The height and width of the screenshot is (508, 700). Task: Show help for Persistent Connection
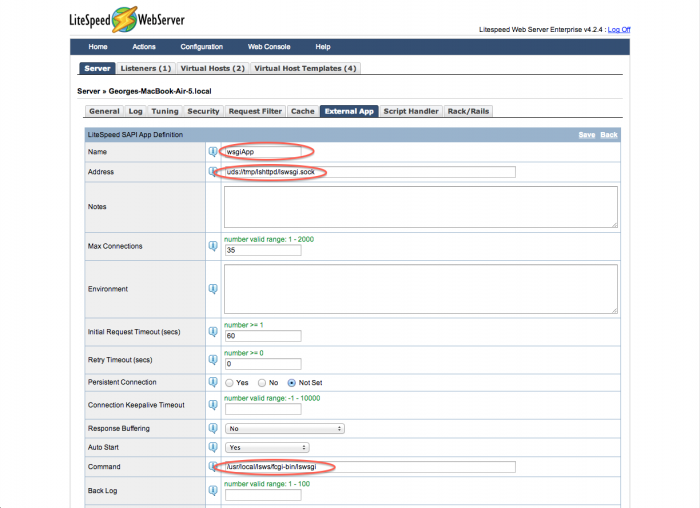tap(212, 382)
